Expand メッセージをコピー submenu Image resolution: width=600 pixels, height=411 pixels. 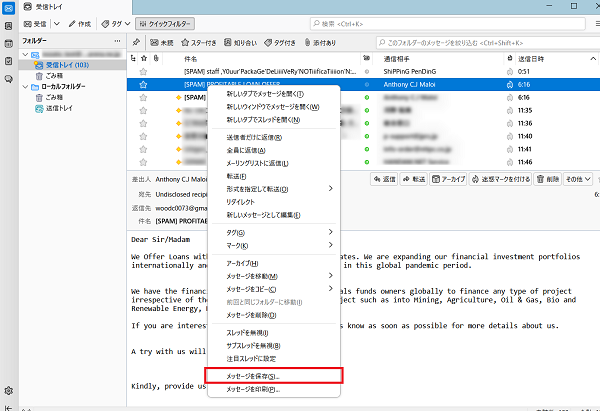274,289
